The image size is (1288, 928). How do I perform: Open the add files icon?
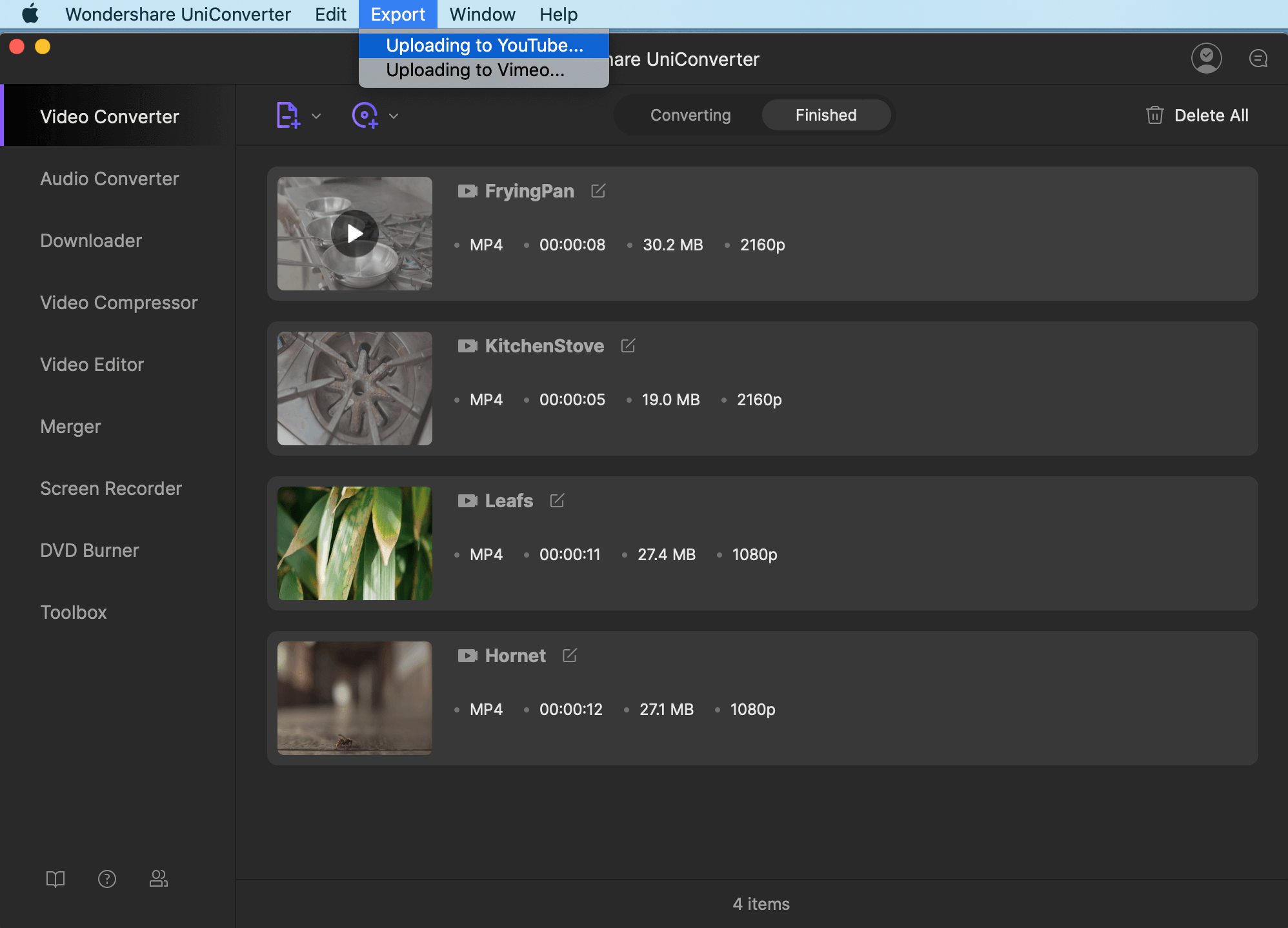tap(288, 115)
